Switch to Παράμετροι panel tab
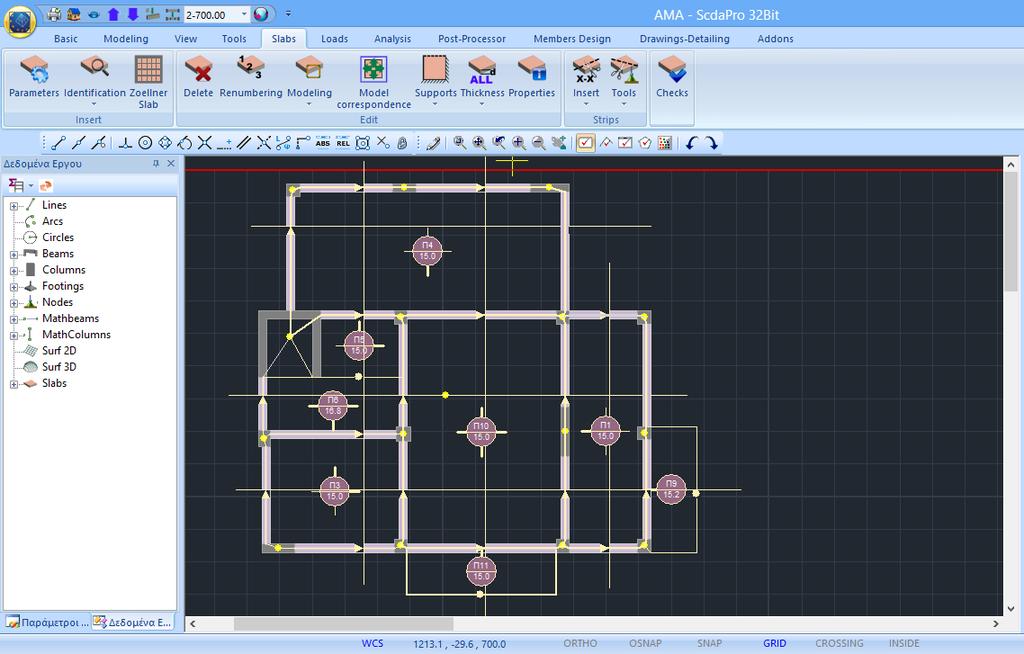Image resolution: width=1024 pixels, height=654 pixels. pyautogui.click(x=47, y=622)
